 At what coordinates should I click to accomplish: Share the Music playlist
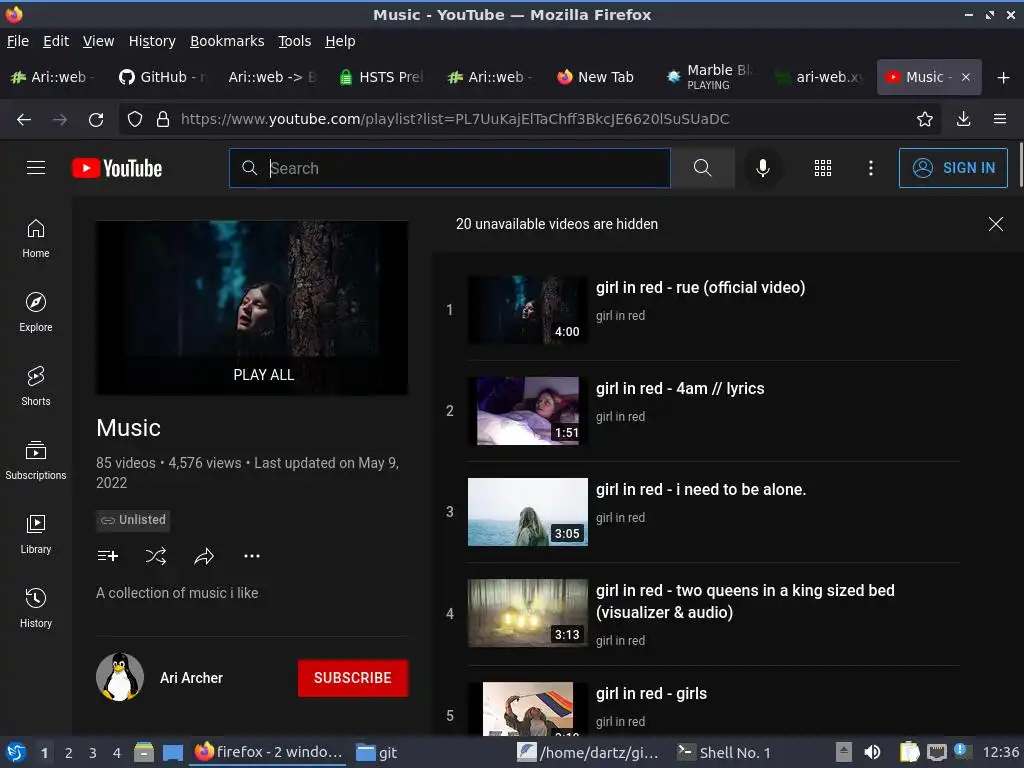click(204, 556)
